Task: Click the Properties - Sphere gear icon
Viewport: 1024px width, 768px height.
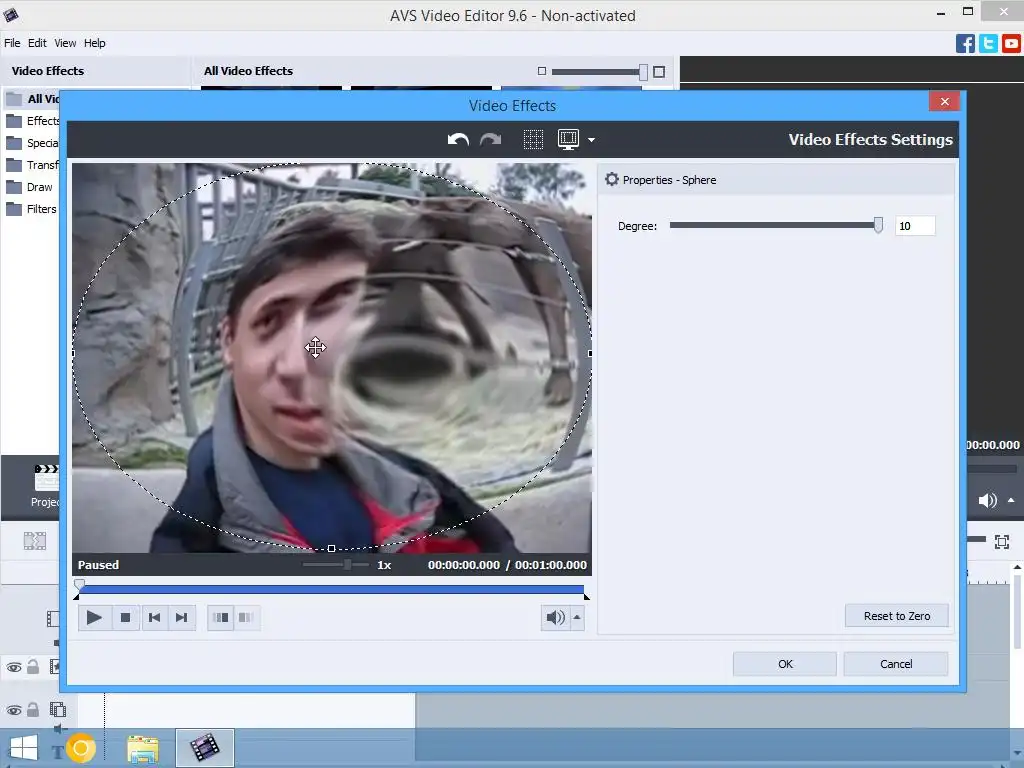Action: pyautogui.click(x=611, y=180)
